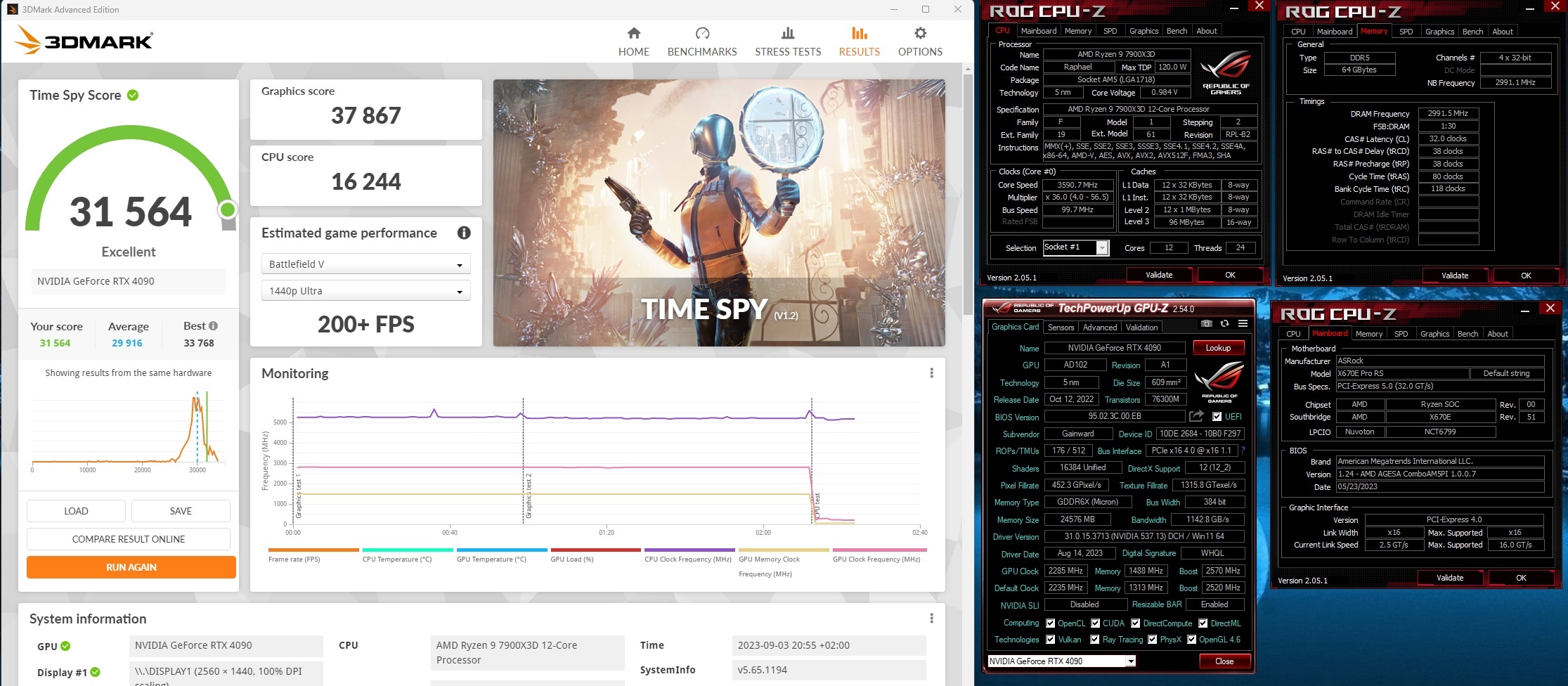Screen dimensions: 1568x686
Task: Click COMPARE RESULT ONLINE
Action: click(129, 539)
